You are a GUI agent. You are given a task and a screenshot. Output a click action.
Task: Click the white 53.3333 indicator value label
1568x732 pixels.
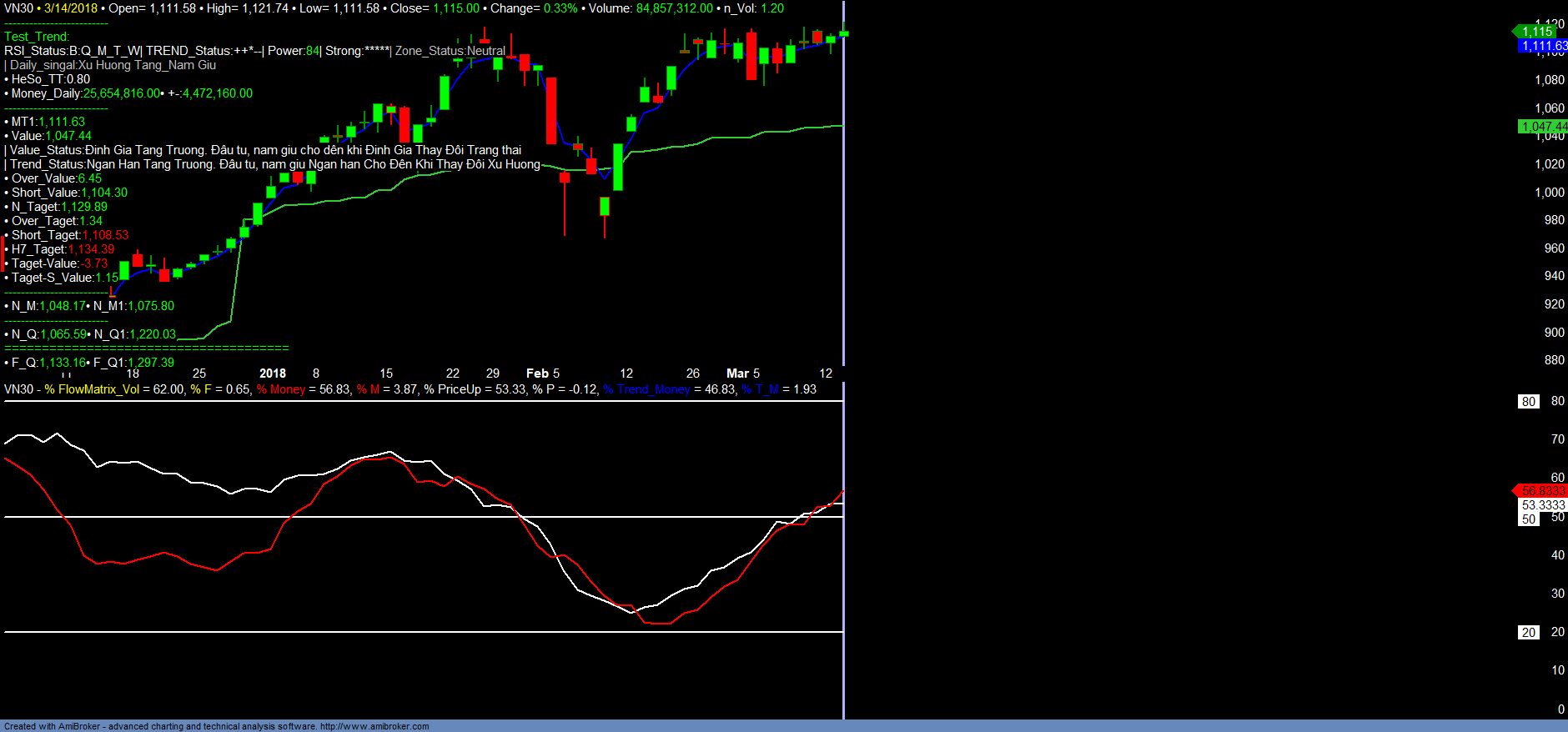(x=1543, y=505)
